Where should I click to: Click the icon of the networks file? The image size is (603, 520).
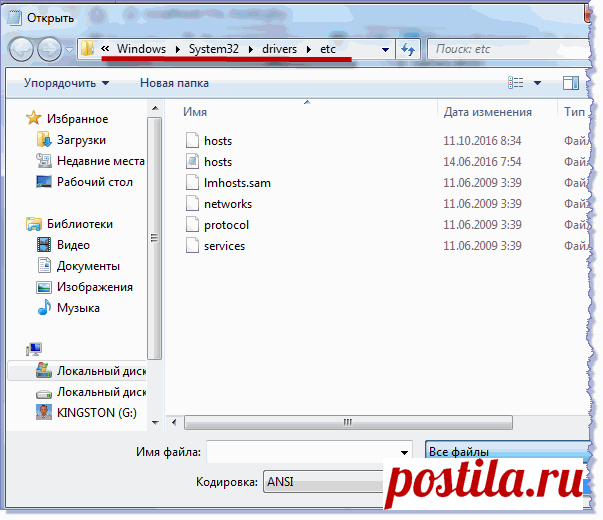192,203
